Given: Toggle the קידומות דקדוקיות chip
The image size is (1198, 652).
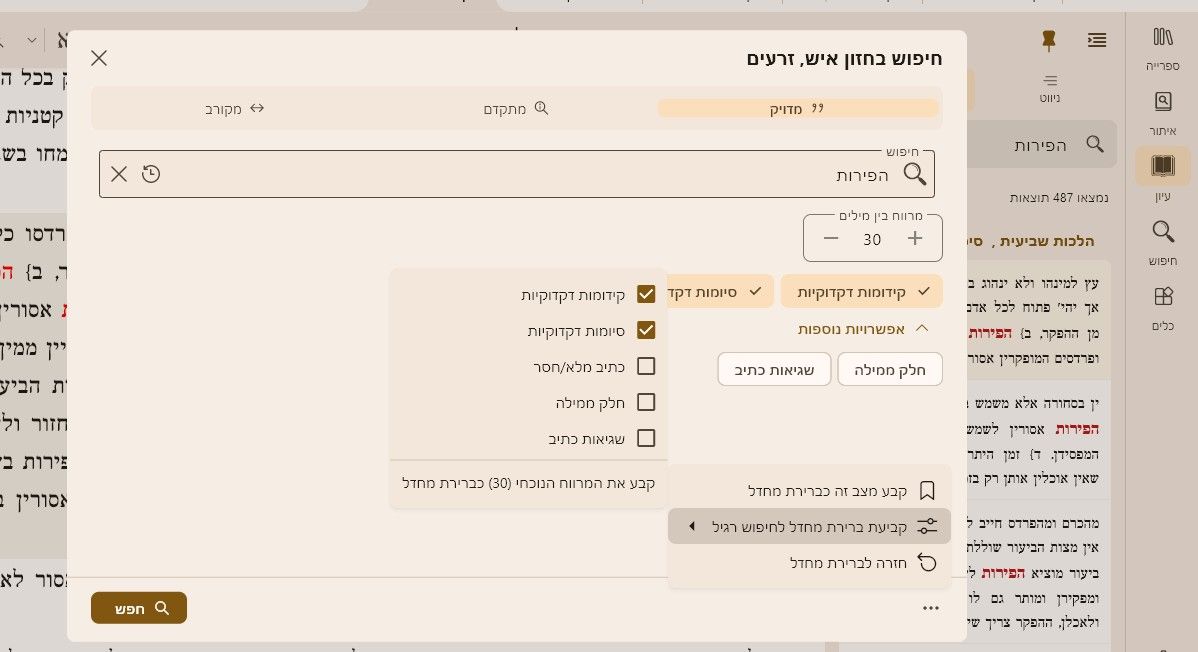Looking at the screenshot, I should [x=861, y=292].
